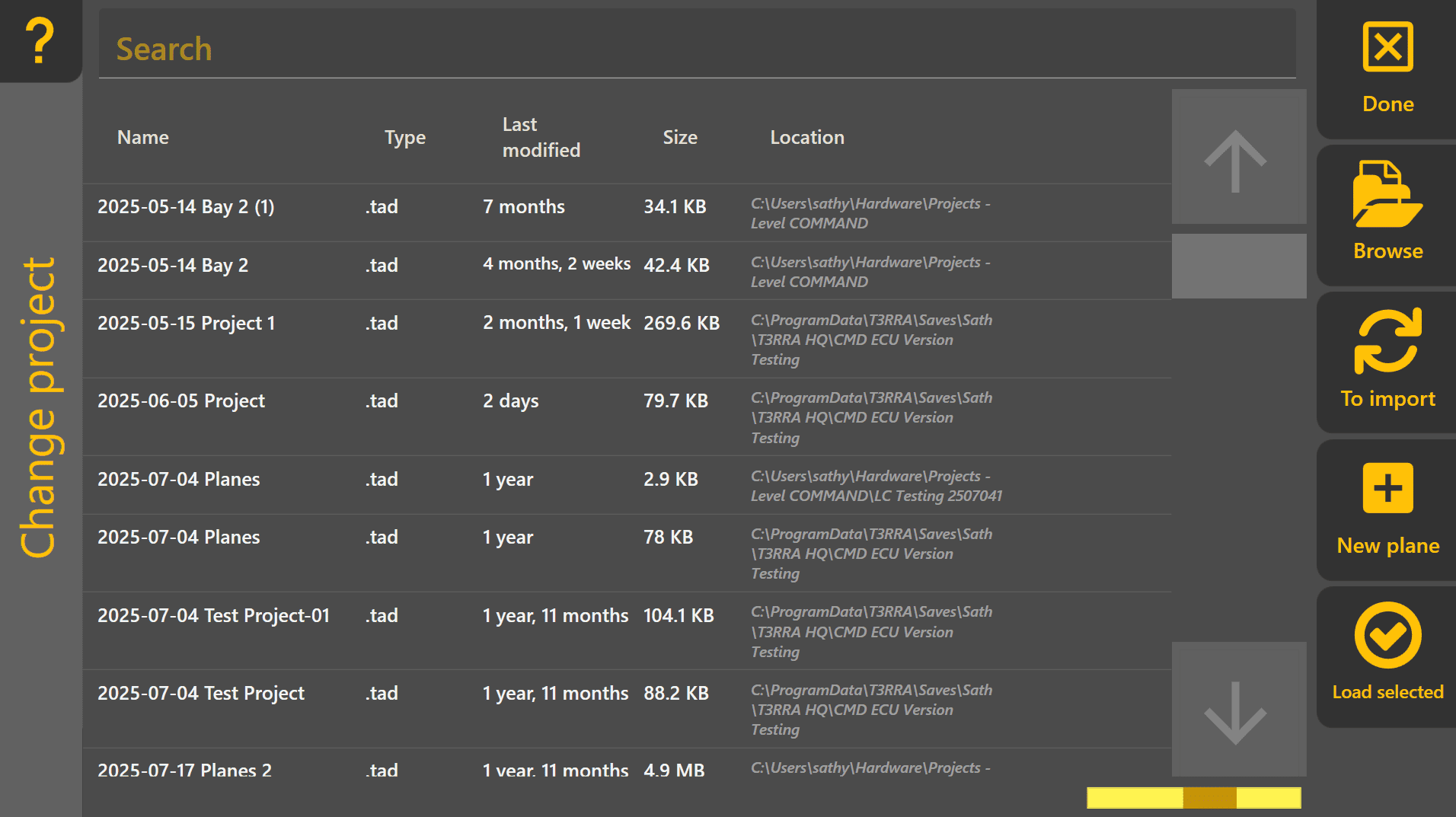1456x817 pixels.
Task: Click the up arrow scroll button
Action: [1239, 156]
